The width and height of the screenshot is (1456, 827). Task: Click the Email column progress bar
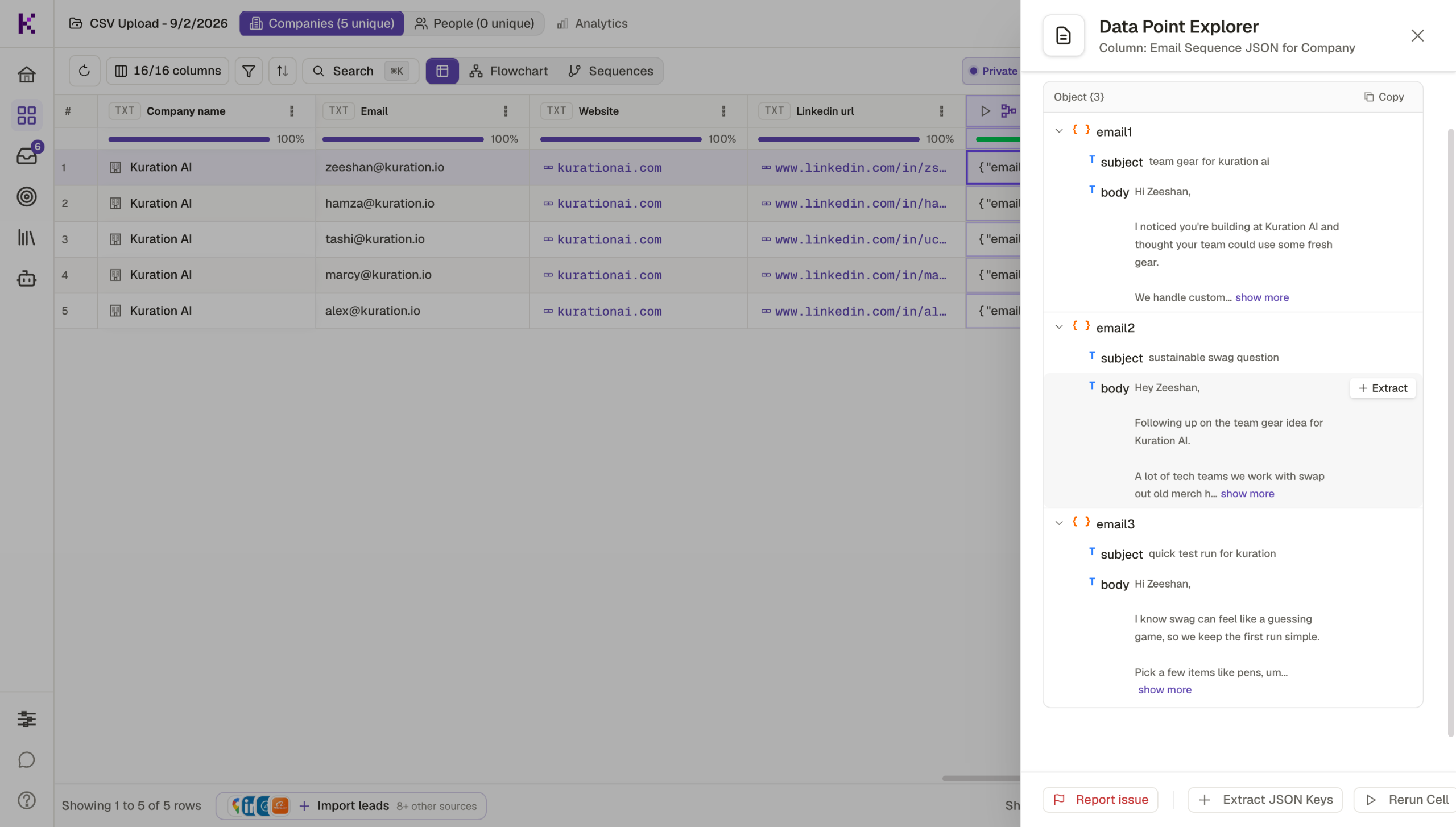(x=403, y=139)
